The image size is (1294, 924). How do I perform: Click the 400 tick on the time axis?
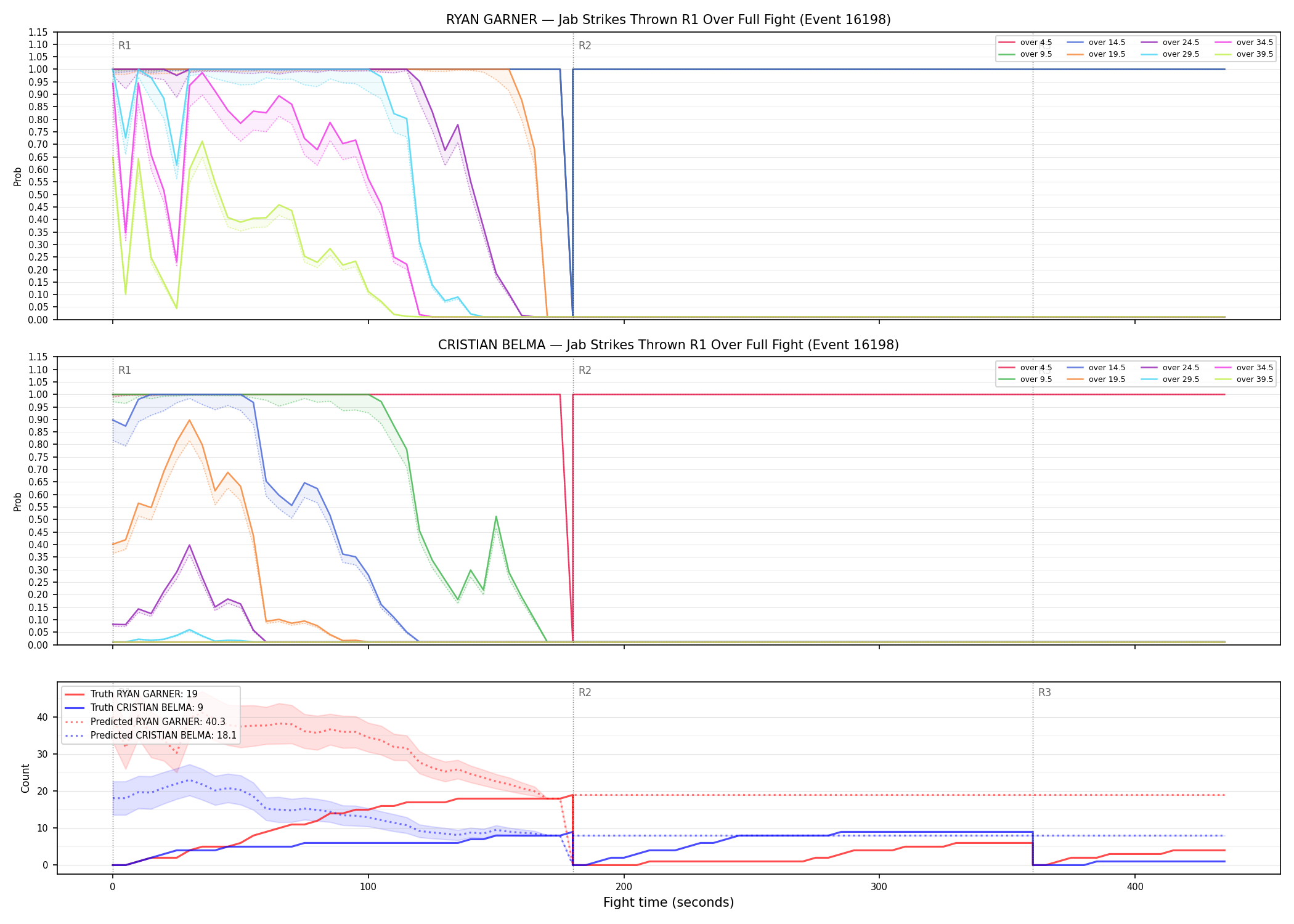1135,887
